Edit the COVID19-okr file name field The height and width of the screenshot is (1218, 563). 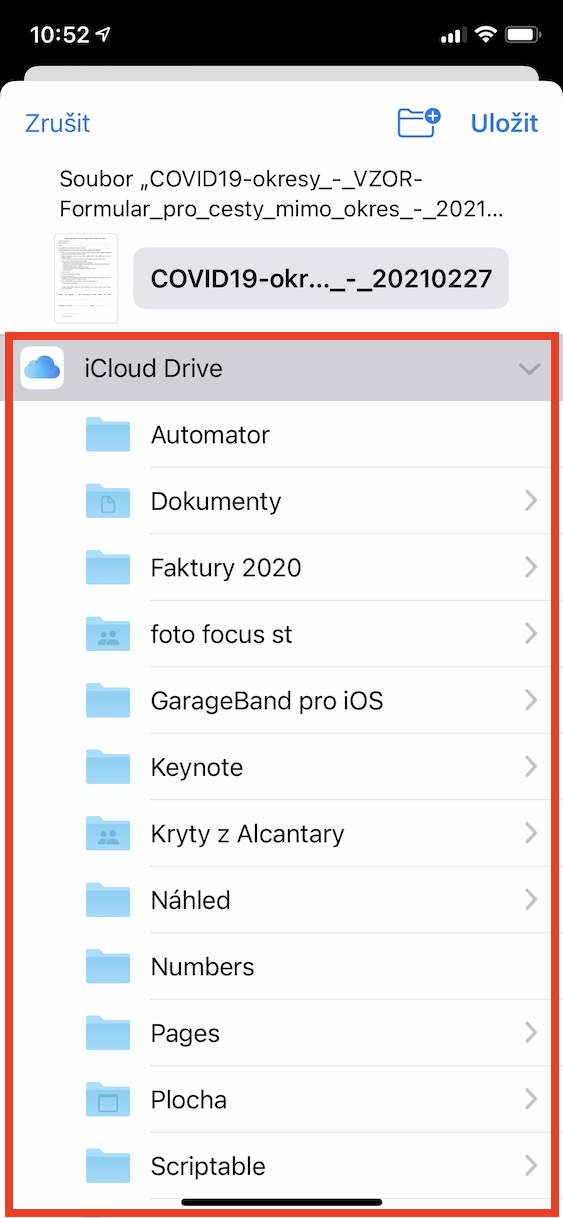click(x=321, y=278)
